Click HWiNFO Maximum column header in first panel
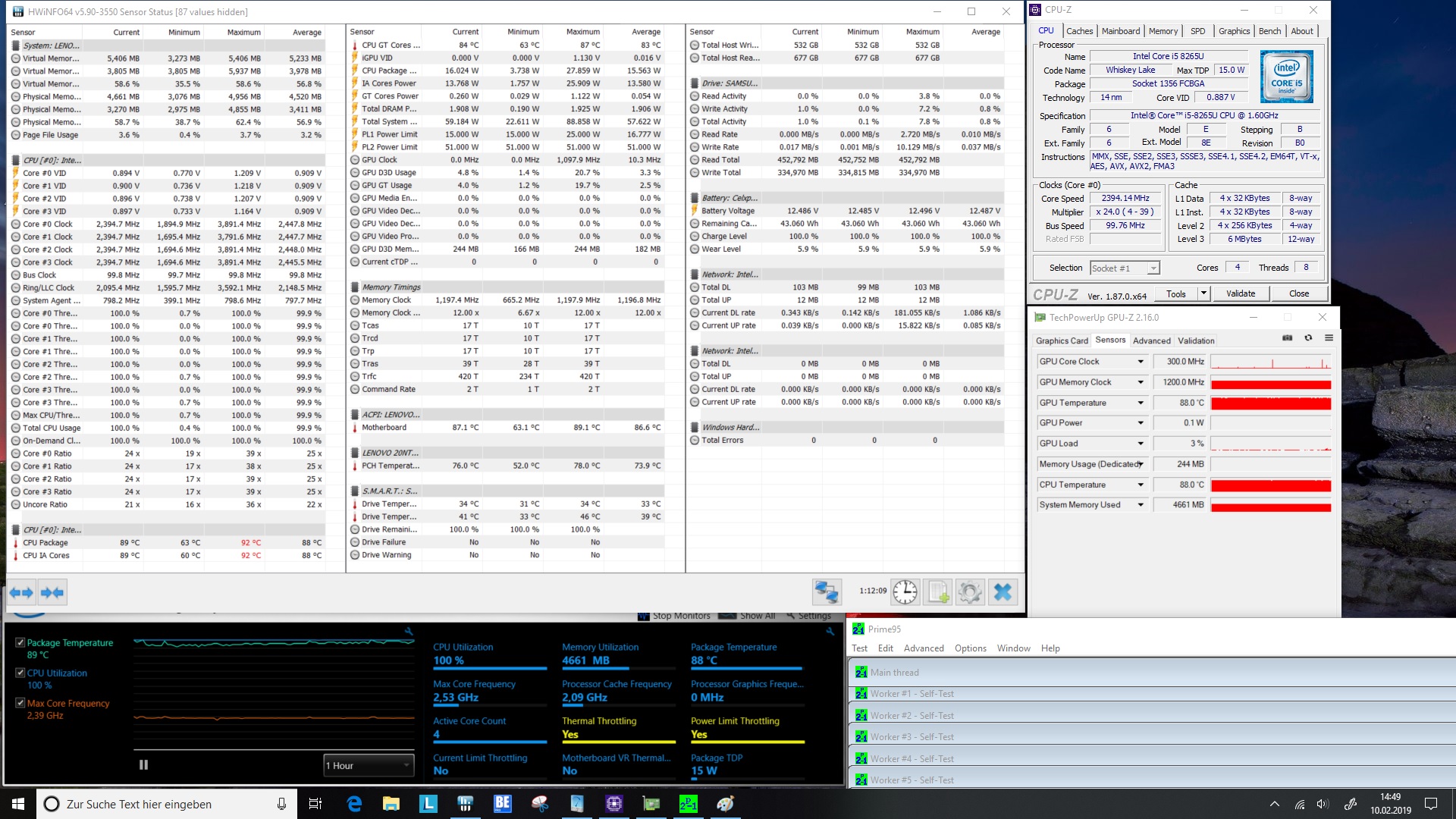1456x819 pixels. [x=243, y=32]
